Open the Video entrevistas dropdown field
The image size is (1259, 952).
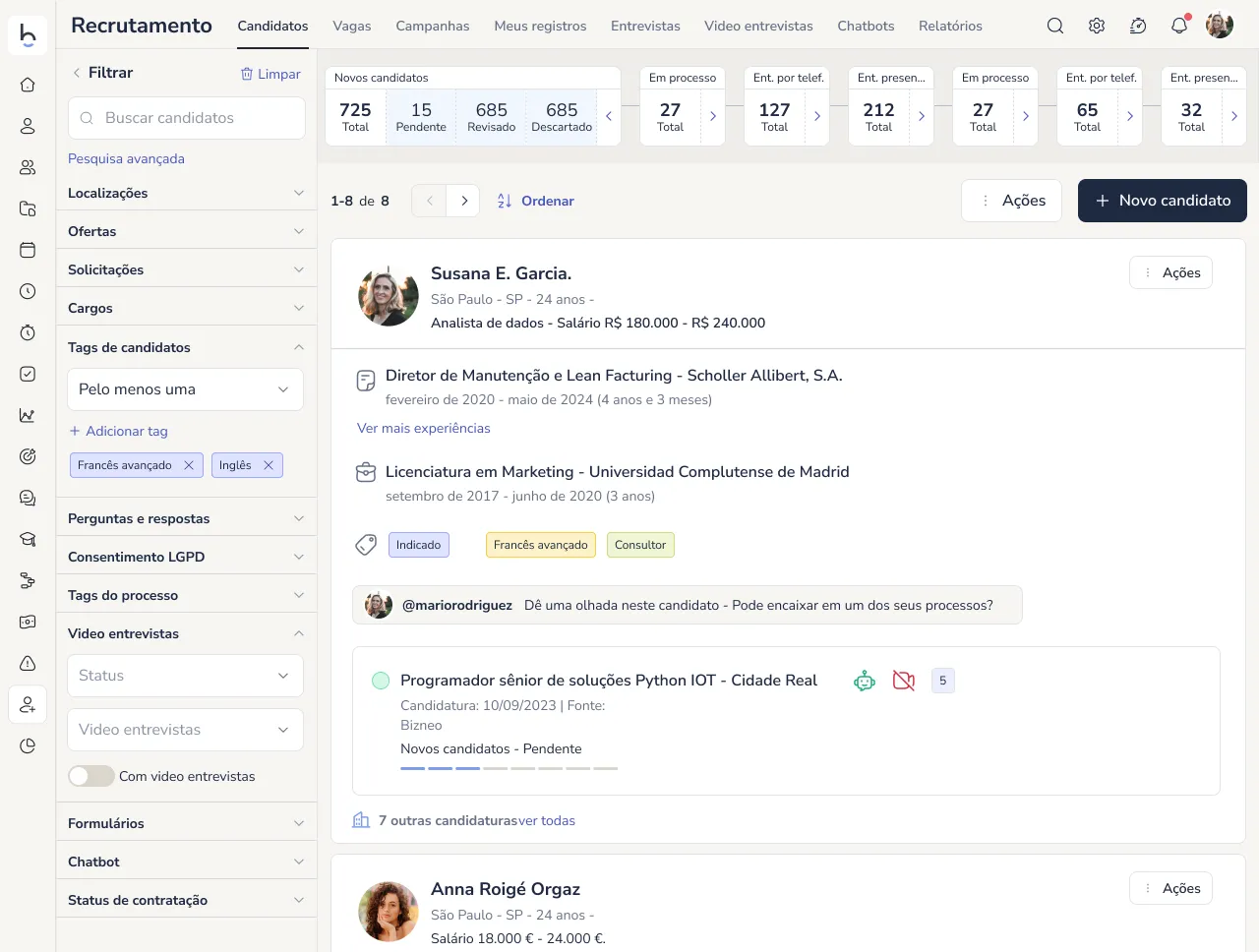point(186,730)
